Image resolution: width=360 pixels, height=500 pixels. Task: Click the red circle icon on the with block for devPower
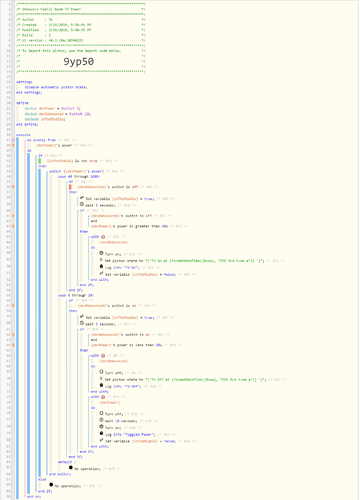point(103,397)
